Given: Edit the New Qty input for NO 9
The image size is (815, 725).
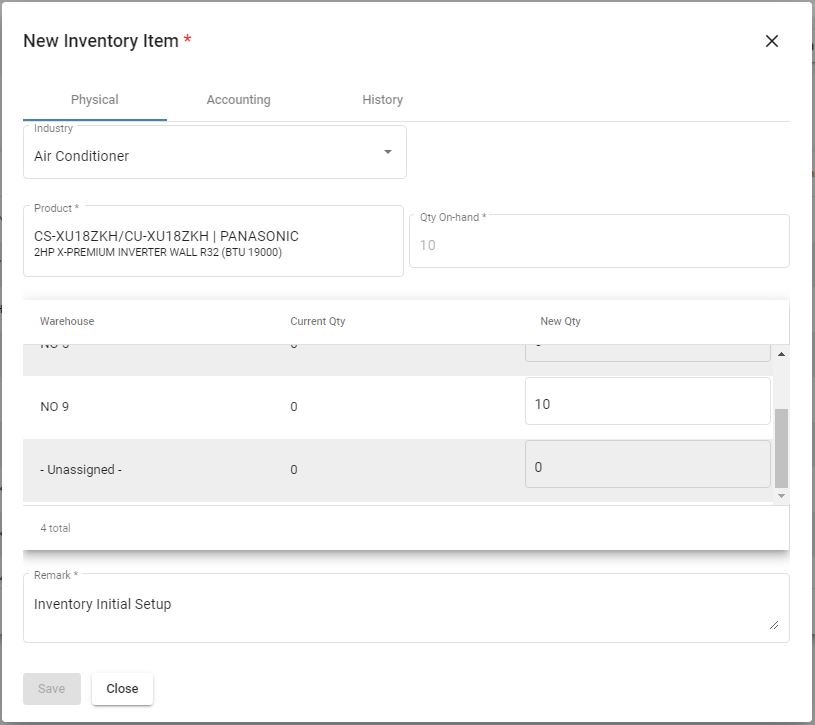Looking at the screenshot, I should (x=647, y=404).
